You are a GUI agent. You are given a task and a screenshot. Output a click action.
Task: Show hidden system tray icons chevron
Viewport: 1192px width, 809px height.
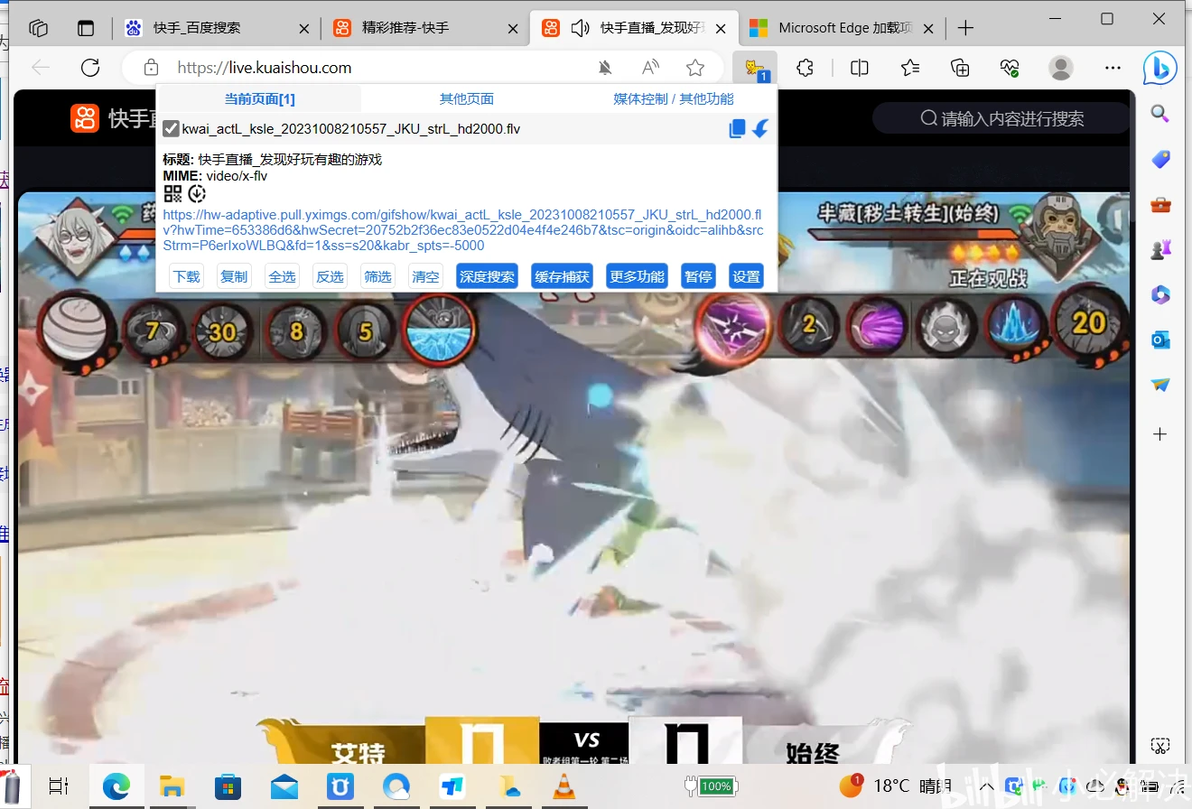coord(987,786)
